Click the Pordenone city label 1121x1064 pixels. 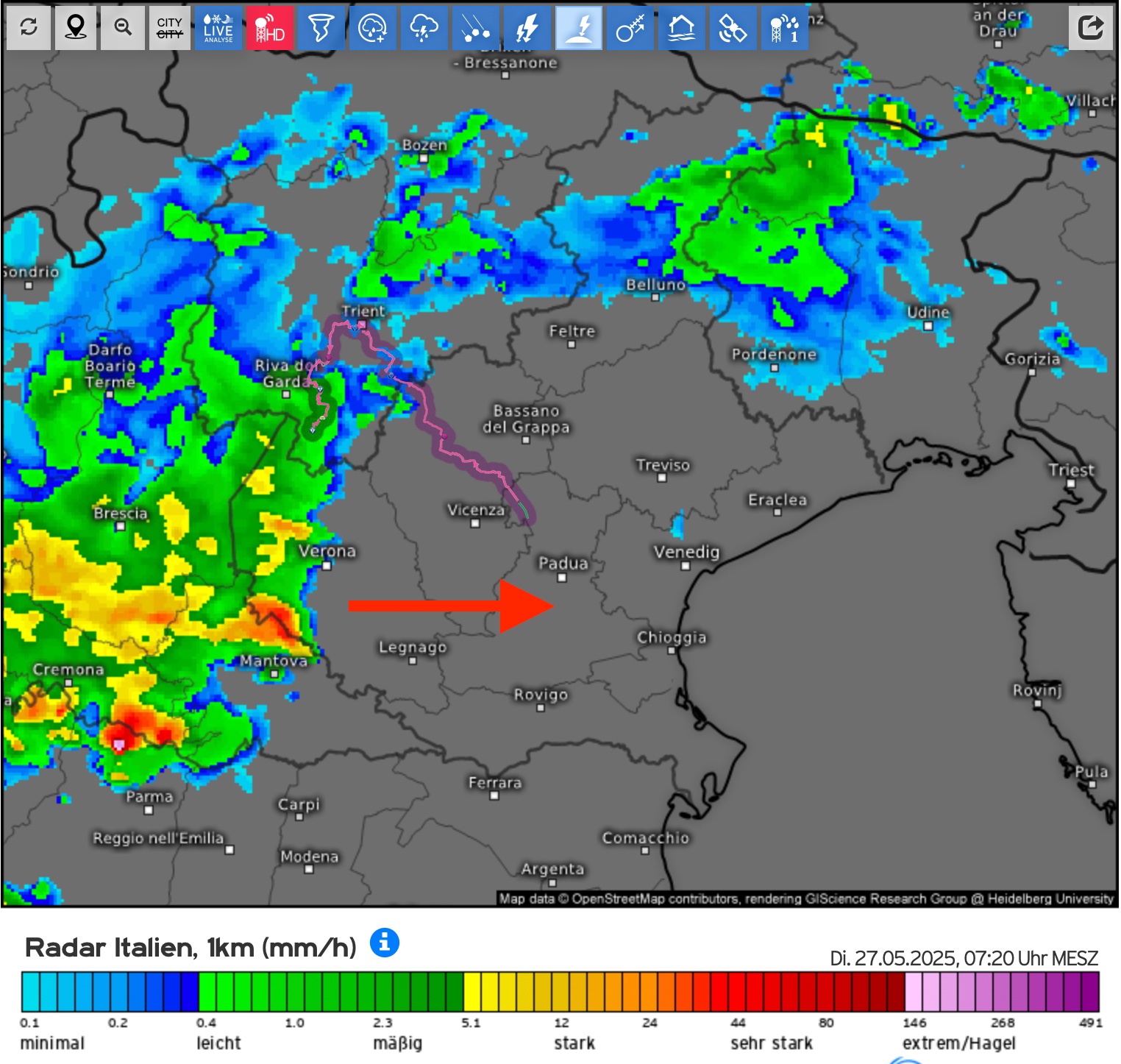click(774, 354)
